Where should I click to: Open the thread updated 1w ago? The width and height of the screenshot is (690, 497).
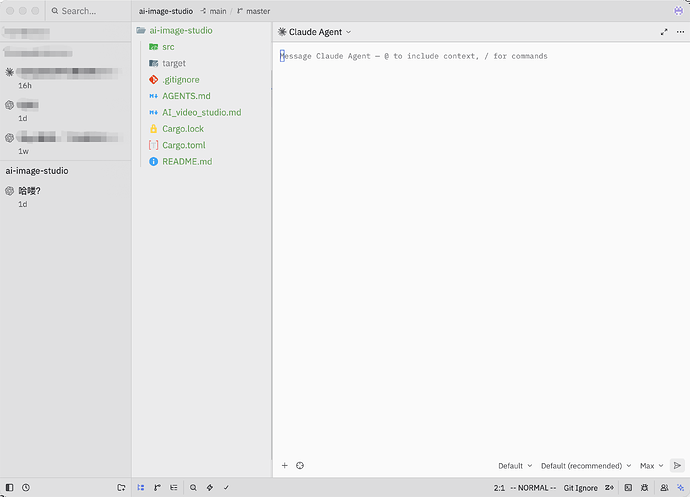[66, 144]
